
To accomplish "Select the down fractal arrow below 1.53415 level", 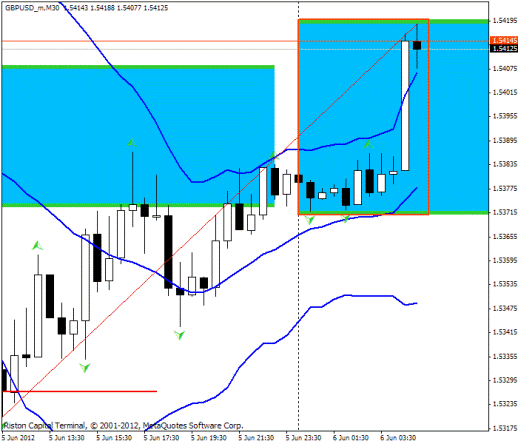I will click(x=179, y=335).
